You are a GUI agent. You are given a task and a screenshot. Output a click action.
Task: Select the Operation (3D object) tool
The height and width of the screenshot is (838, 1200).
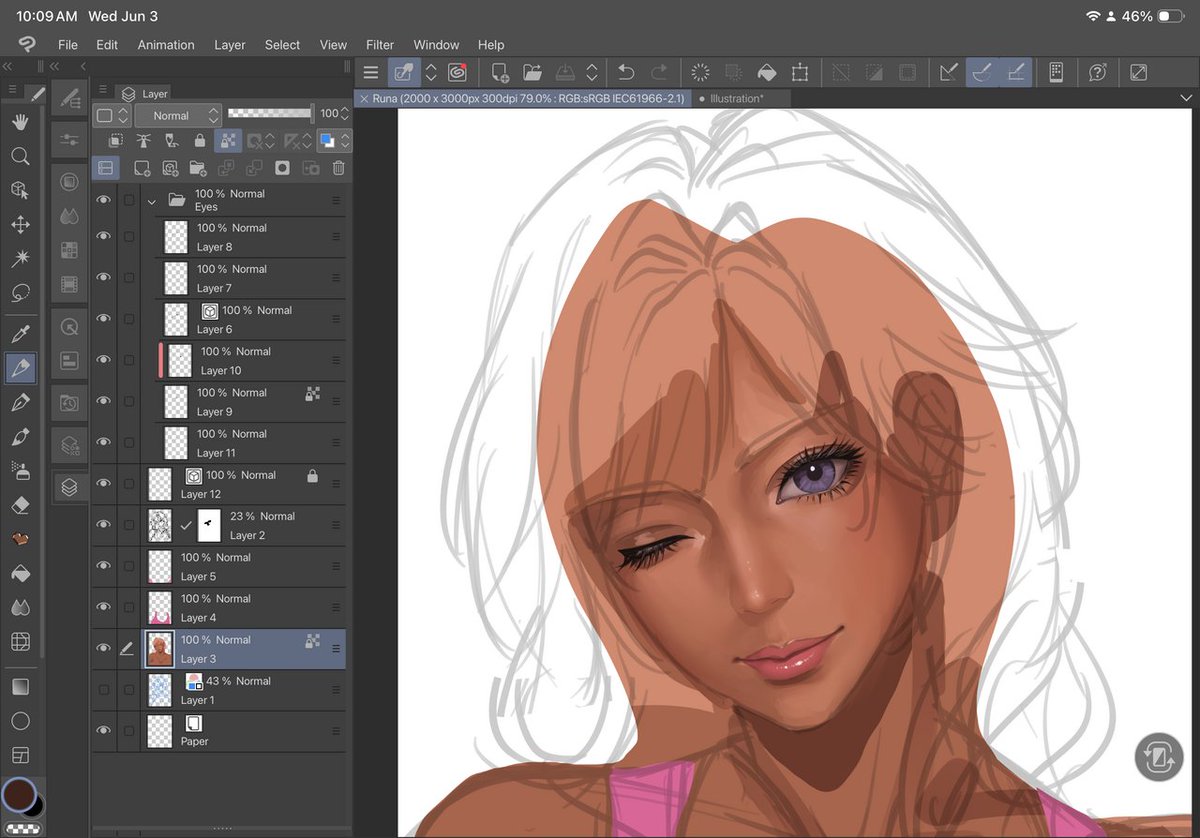(20, 190)
